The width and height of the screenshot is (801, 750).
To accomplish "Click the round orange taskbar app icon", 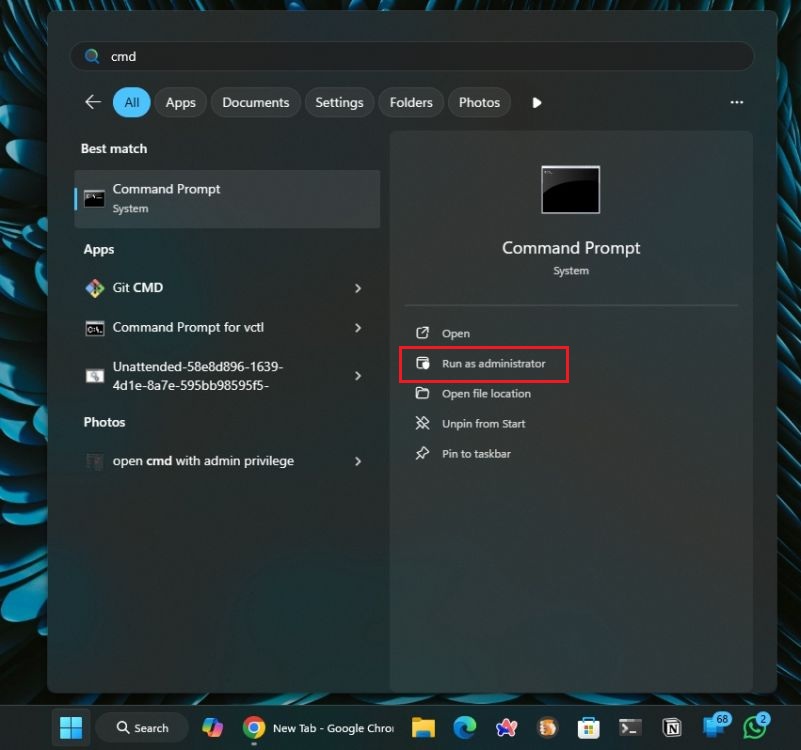I will coord(547,728).
